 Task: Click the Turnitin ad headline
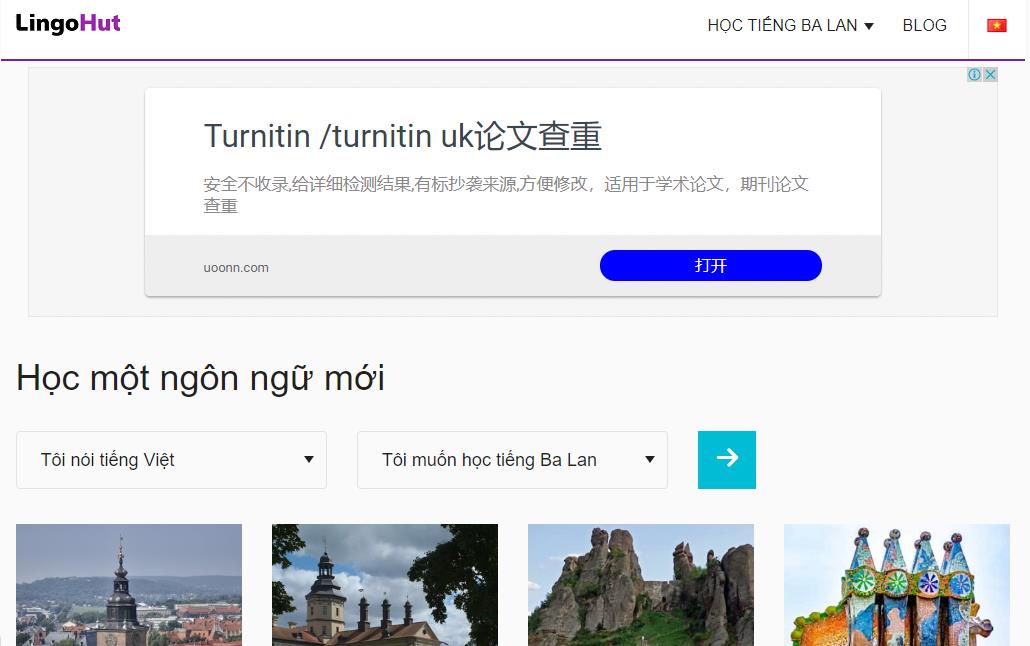tap(403, 136)
